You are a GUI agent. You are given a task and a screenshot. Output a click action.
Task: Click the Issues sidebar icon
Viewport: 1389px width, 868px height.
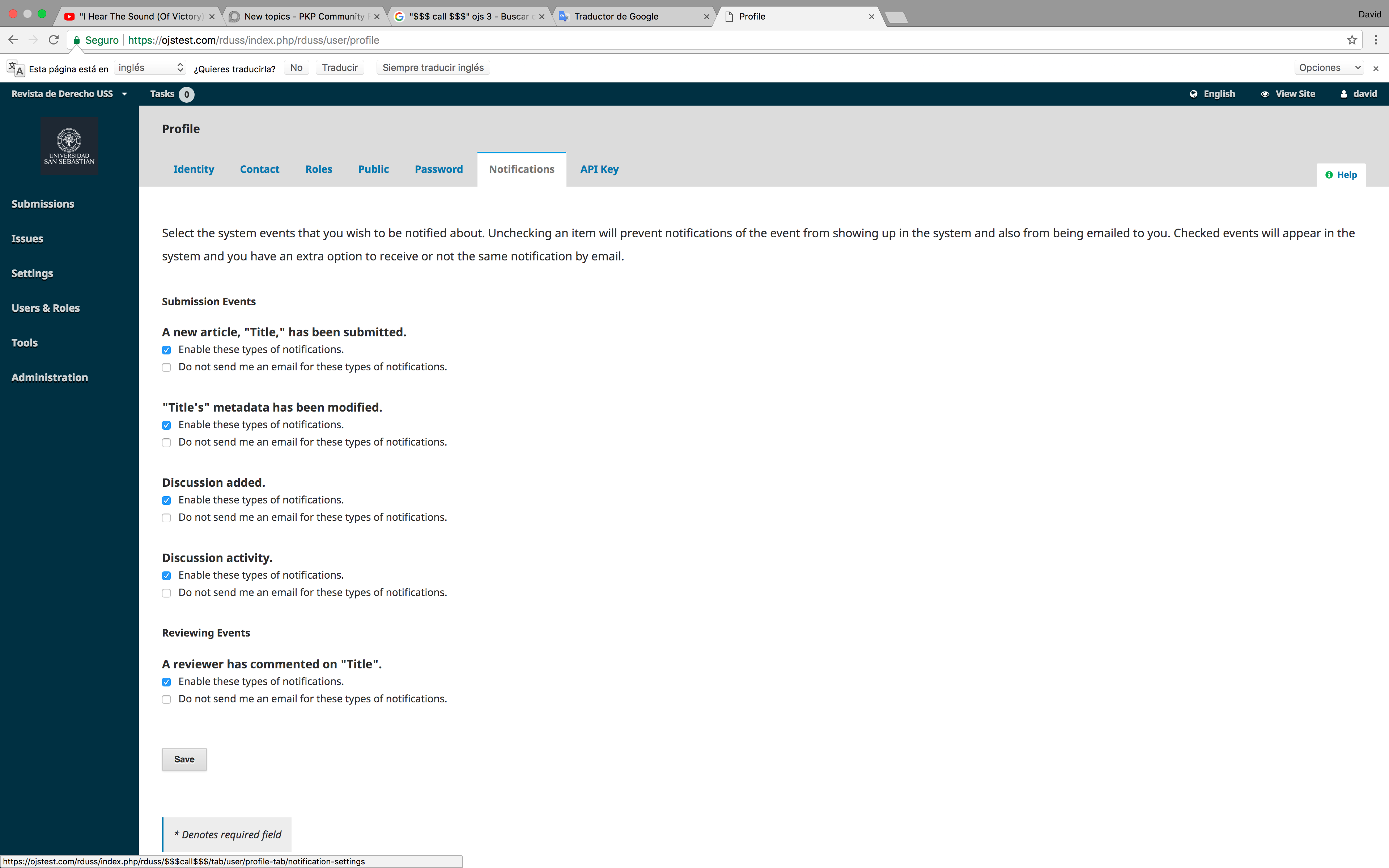point(27,238)
